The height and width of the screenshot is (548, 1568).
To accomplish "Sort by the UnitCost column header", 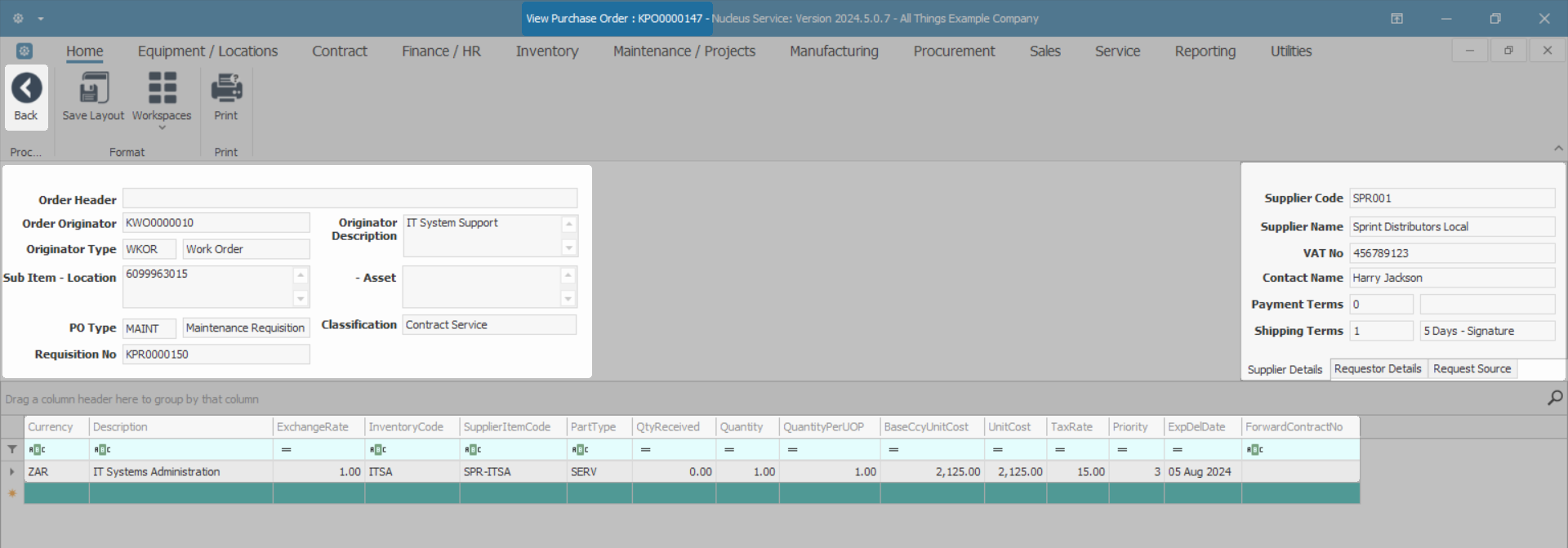I will pyautogui.click(x=1015, y=426).
